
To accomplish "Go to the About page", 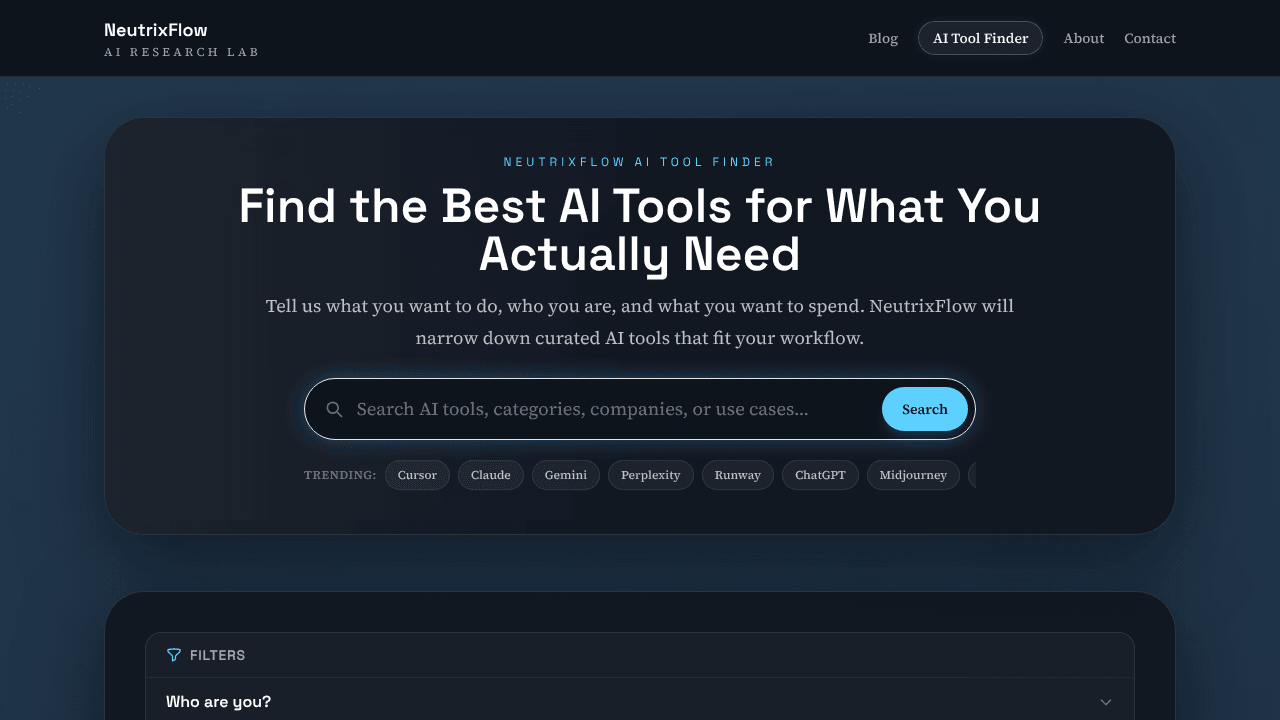I will (x=1084, y=38).
